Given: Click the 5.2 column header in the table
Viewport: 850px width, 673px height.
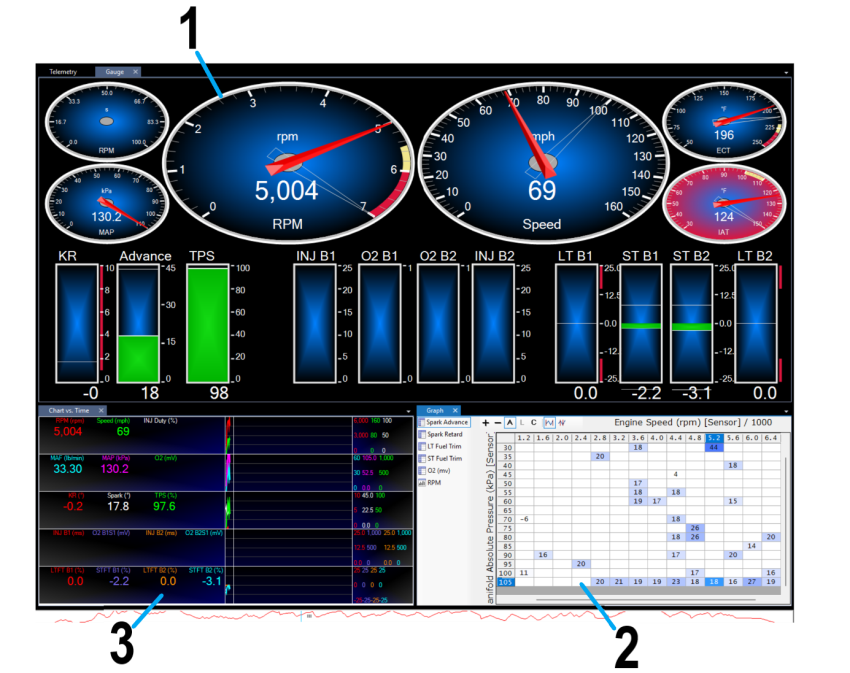Looking at the screenshot, I should pos(714,438).
